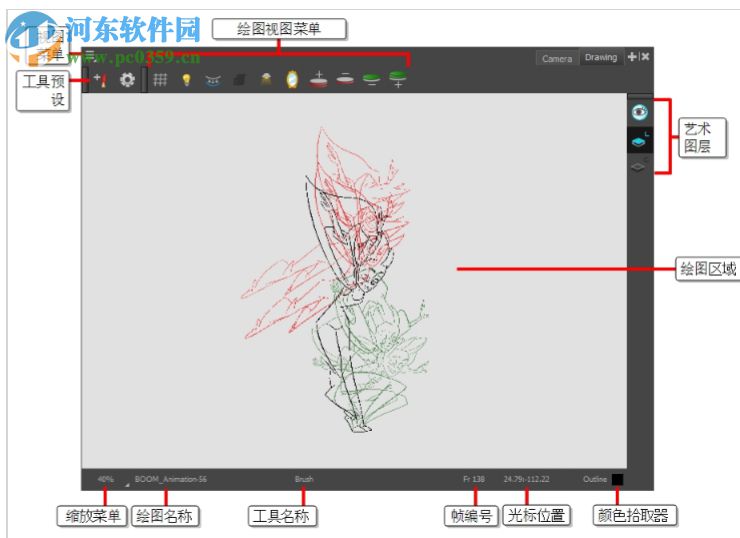Image resolution: width=740 pixels, height=538 pixels.
Task: Toggle preview all art layers eye
Action: point(639,112)
